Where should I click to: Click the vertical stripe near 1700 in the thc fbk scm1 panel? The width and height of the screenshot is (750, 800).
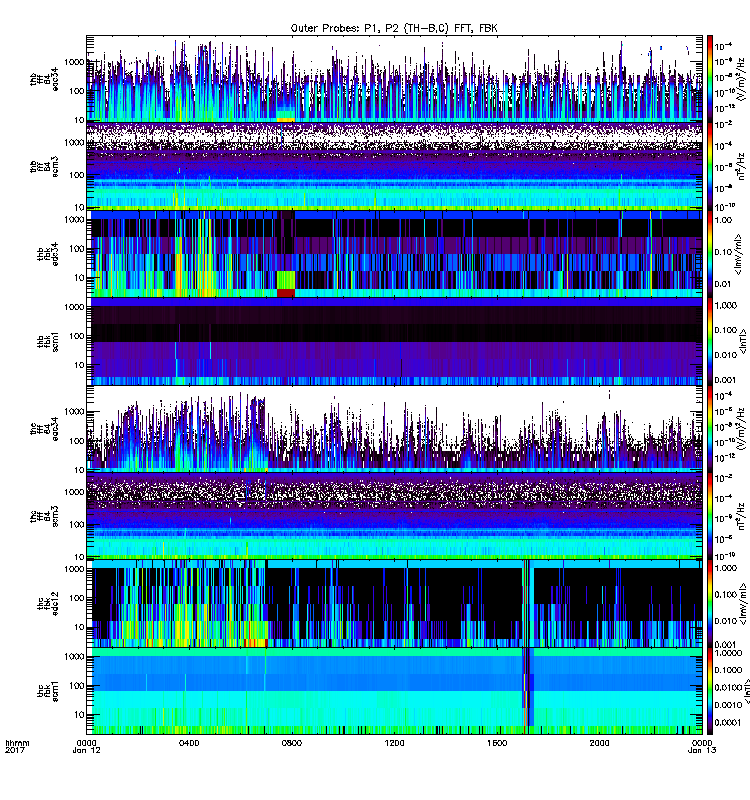click(527, 686)
